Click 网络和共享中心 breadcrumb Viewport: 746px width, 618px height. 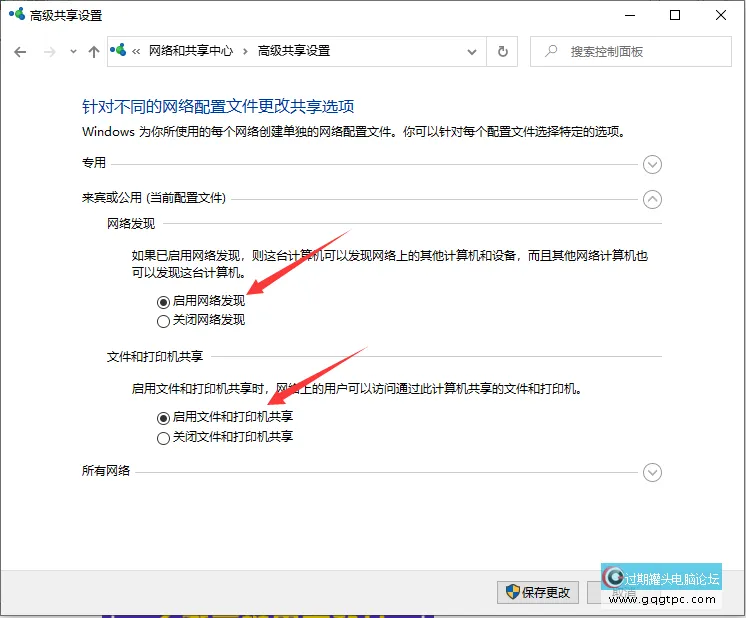(x=191, y=51)
